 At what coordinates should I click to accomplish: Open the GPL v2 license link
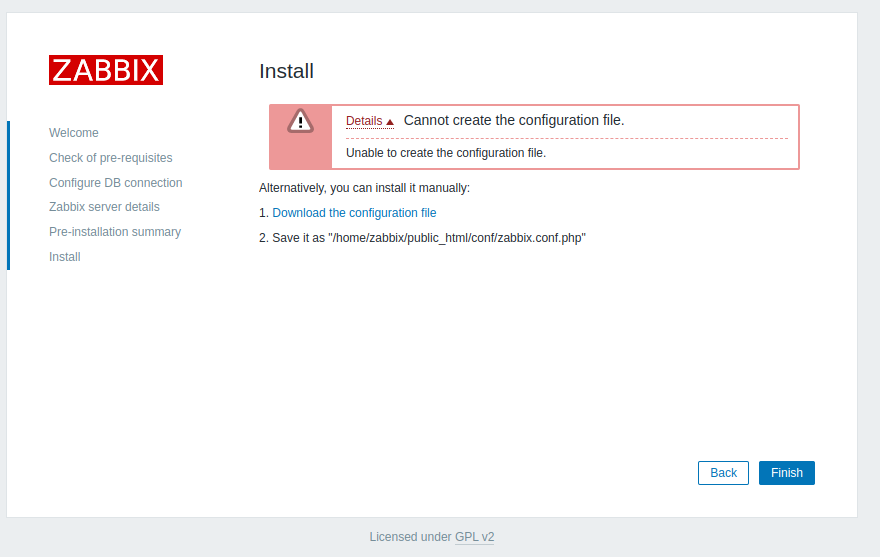click(x=474, y=537)
